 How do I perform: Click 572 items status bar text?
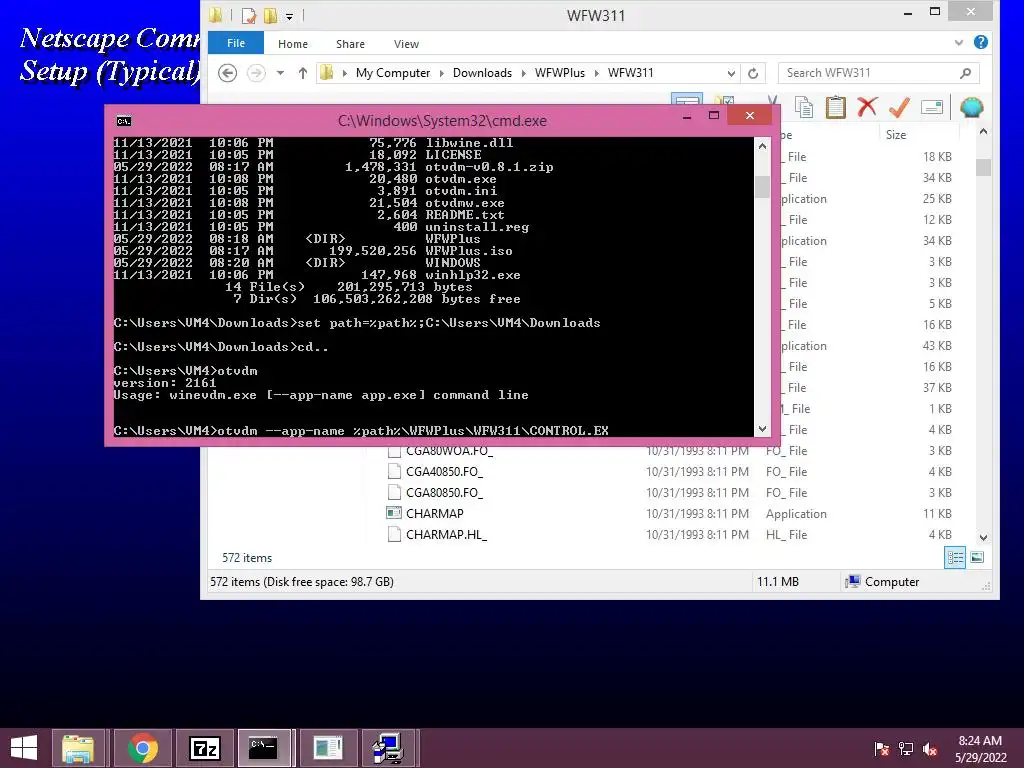[247, 558]
